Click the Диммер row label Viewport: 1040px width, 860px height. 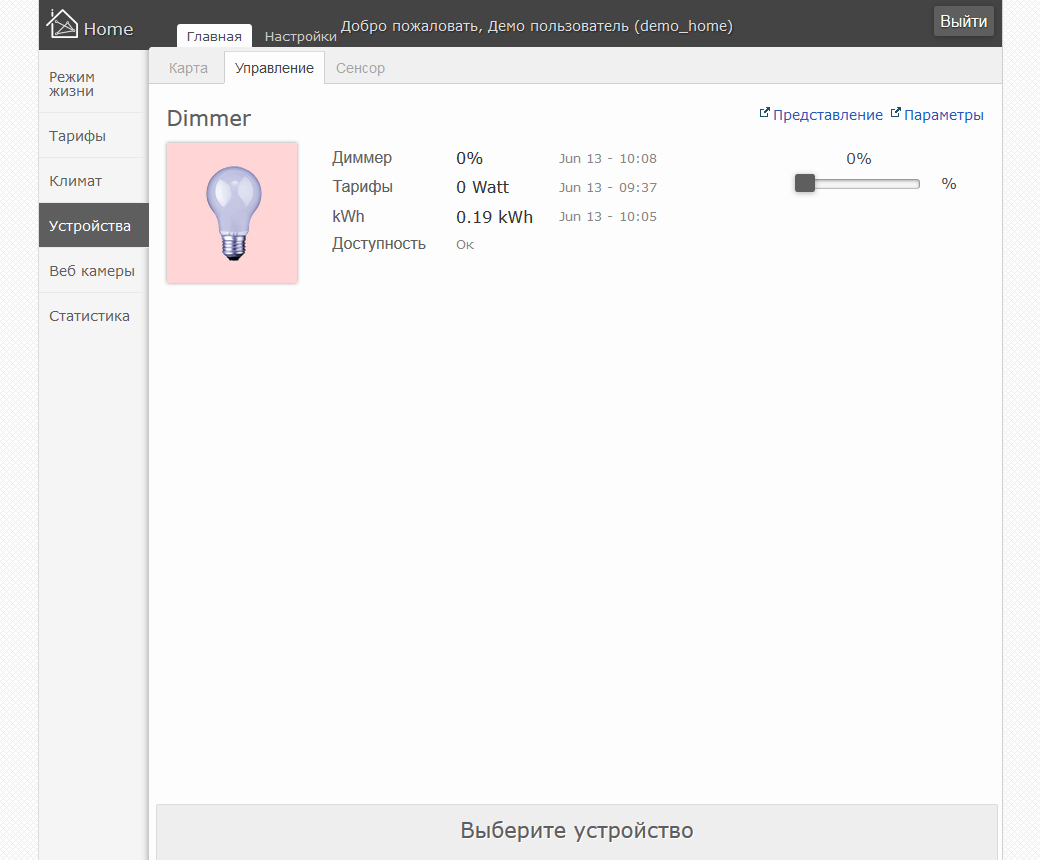[362, 158]
